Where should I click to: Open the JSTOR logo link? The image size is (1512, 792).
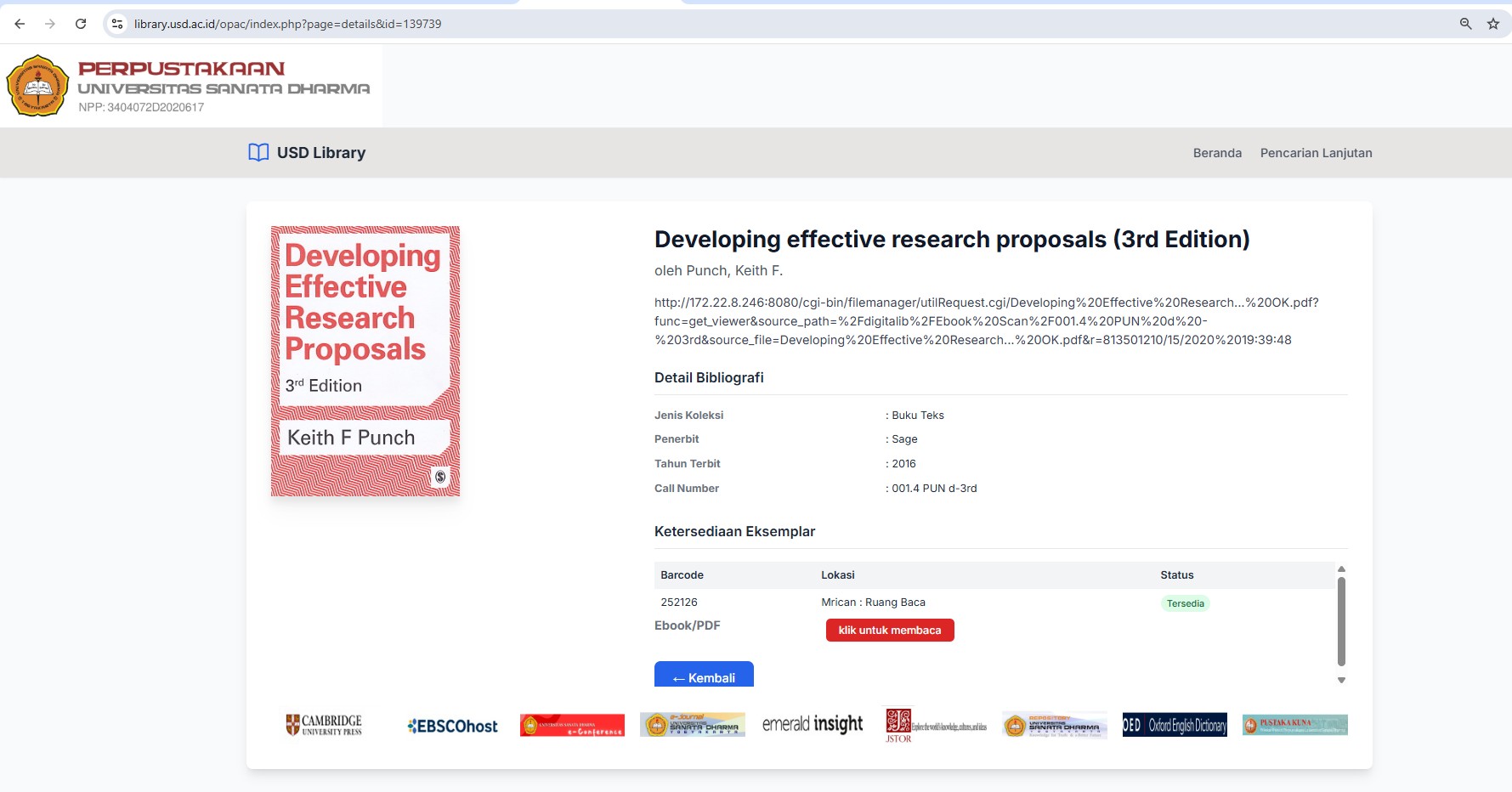(x=936, y=725)
